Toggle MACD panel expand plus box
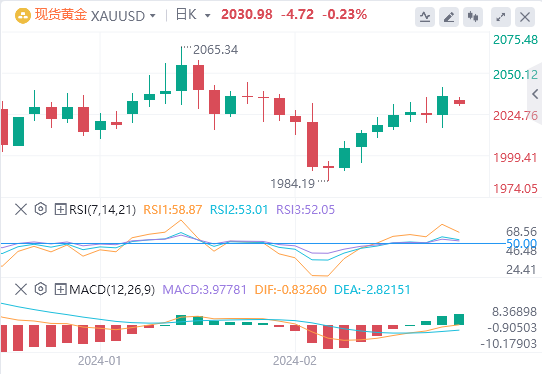Viewport: 542px width, 374px height. click(x=60, y=289)
